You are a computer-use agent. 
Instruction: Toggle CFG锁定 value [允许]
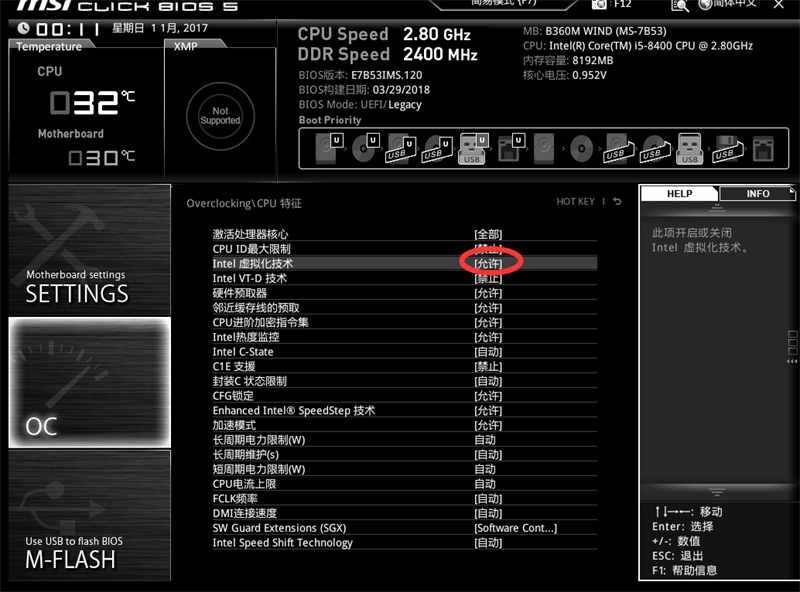click(488, 396)
